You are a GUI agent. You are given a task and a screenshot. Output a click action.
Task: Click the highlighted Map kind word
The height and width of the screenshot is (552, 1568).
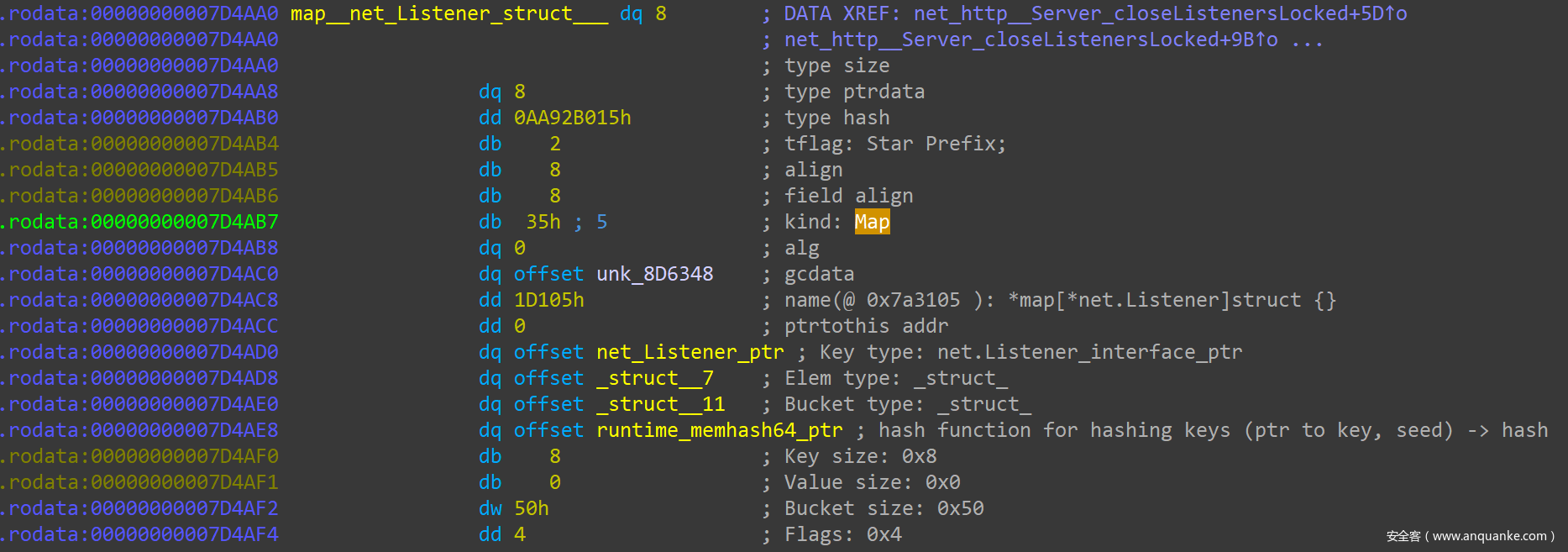(x=872, y=222)
